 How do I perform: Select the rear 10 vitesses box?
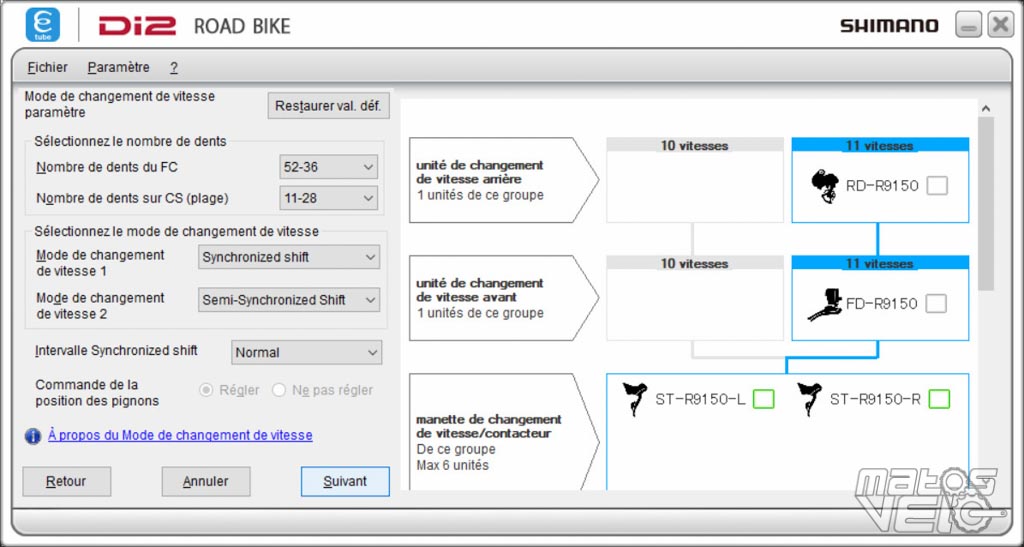coord(695,180)
